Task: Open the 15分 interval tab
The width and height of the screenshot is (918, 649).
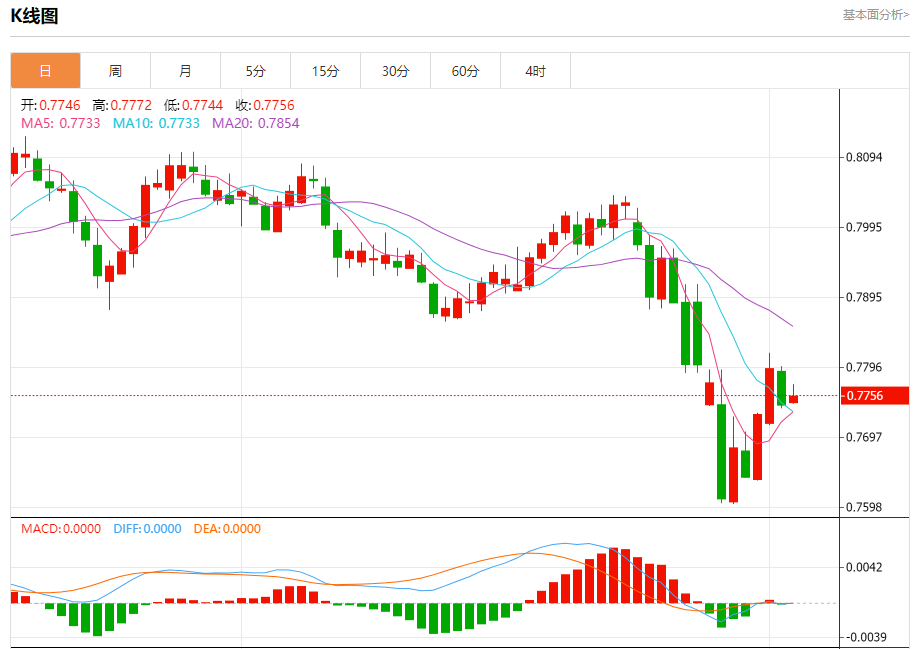Action: (x=325, y=71)
